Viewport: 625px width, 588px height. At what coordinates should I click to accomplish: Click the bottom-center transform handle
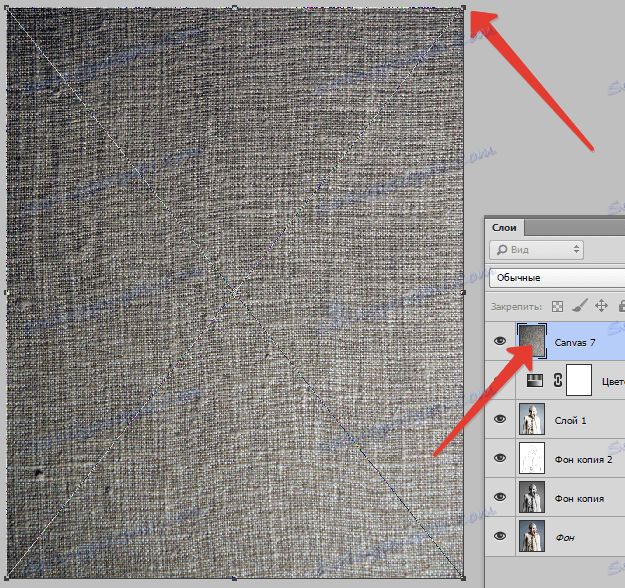pyautogui.click(x=235, y=578)
